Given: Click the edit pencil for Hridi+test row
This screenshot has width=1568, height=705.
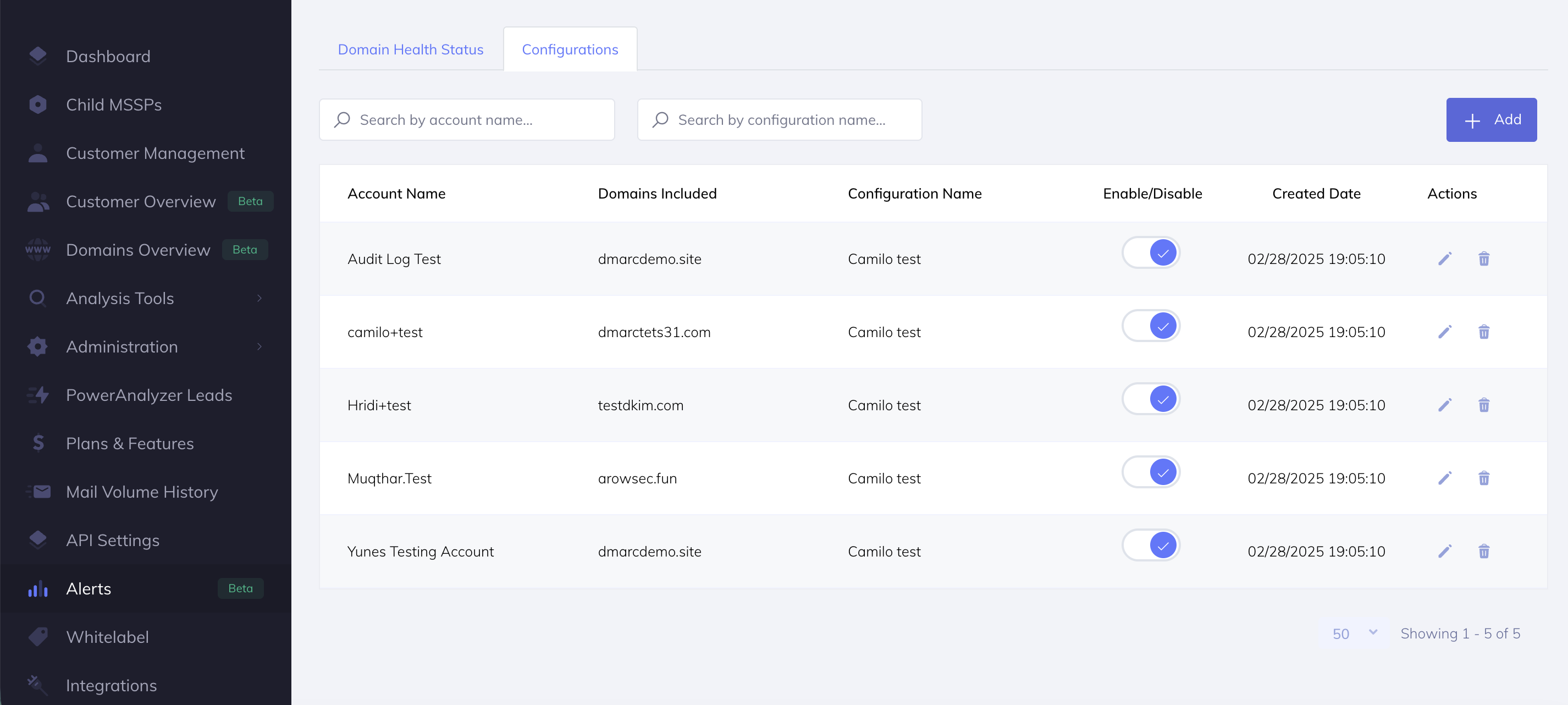Looking at the screenshot, I should (x=1444, y=405).
